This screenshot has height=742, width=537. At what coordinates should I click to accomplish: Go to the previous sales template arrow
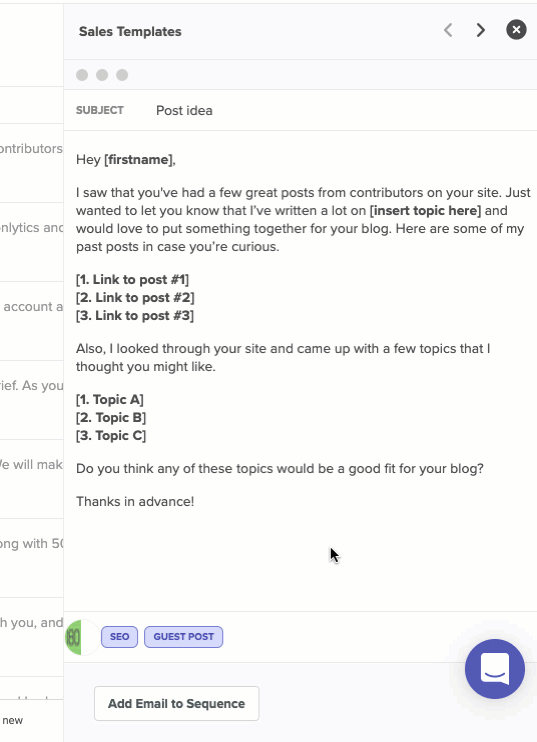(448, 30)
